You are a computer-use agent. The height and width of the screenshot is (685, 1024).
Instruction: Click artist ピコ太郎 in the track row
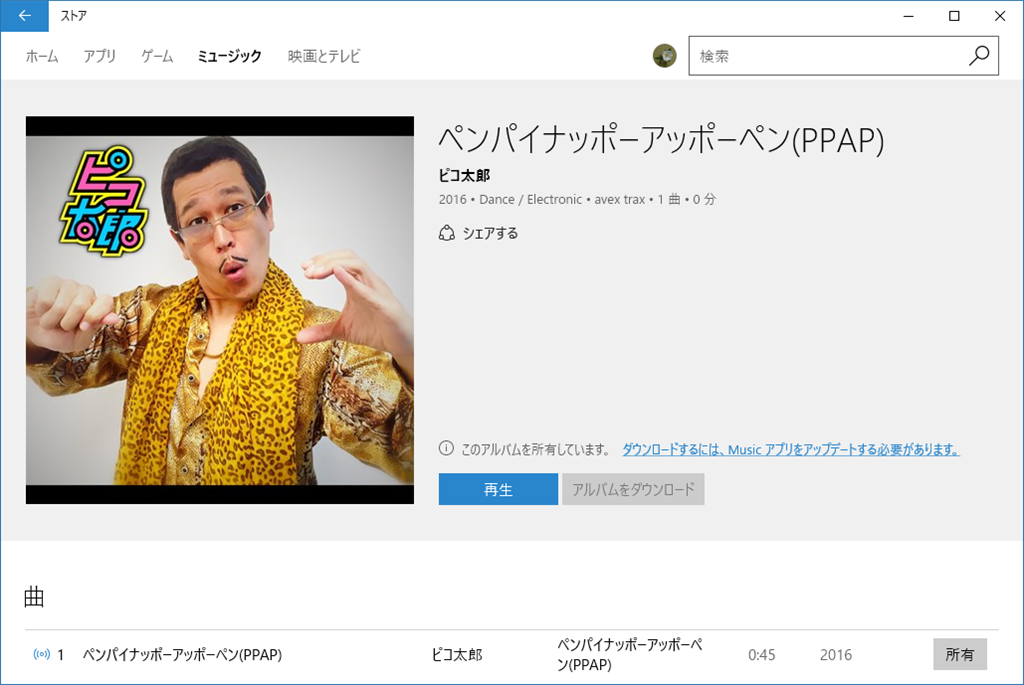coord(457,654)
